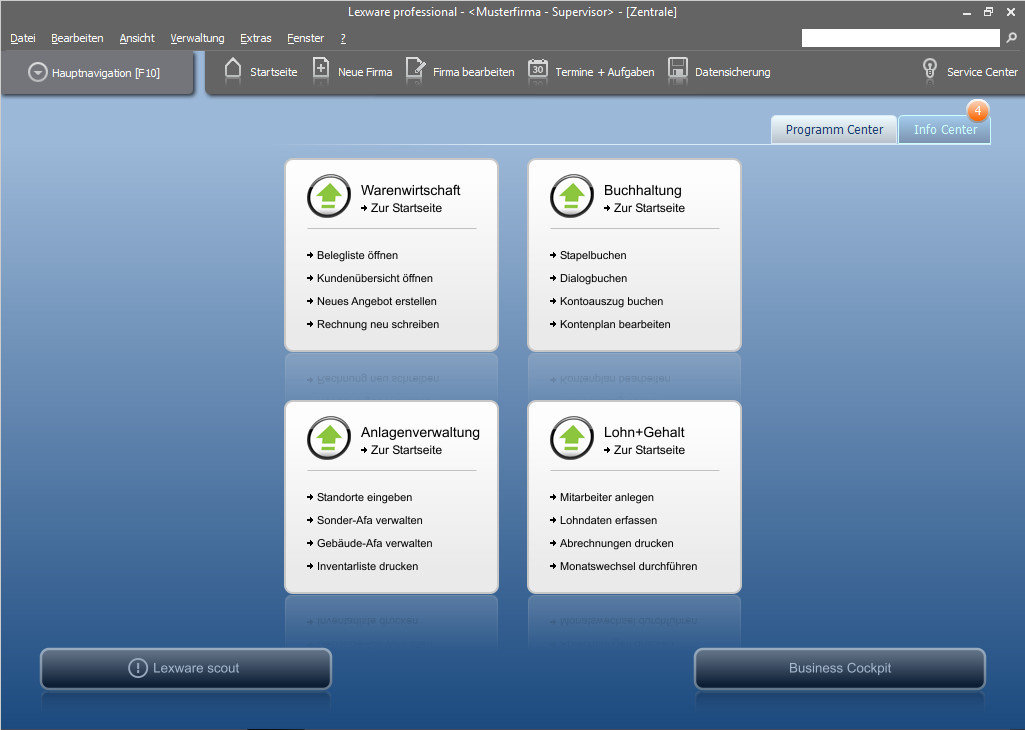Switch to the Programm Center tab
Screen dimensions: 1025x730
point(833,129)
